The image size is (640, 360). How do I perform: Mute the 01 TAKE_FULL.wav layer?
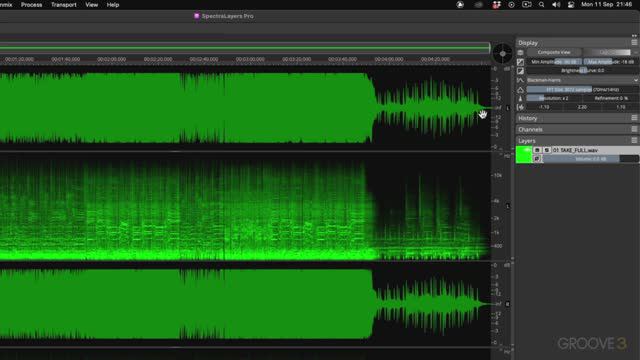click(537, 150)
